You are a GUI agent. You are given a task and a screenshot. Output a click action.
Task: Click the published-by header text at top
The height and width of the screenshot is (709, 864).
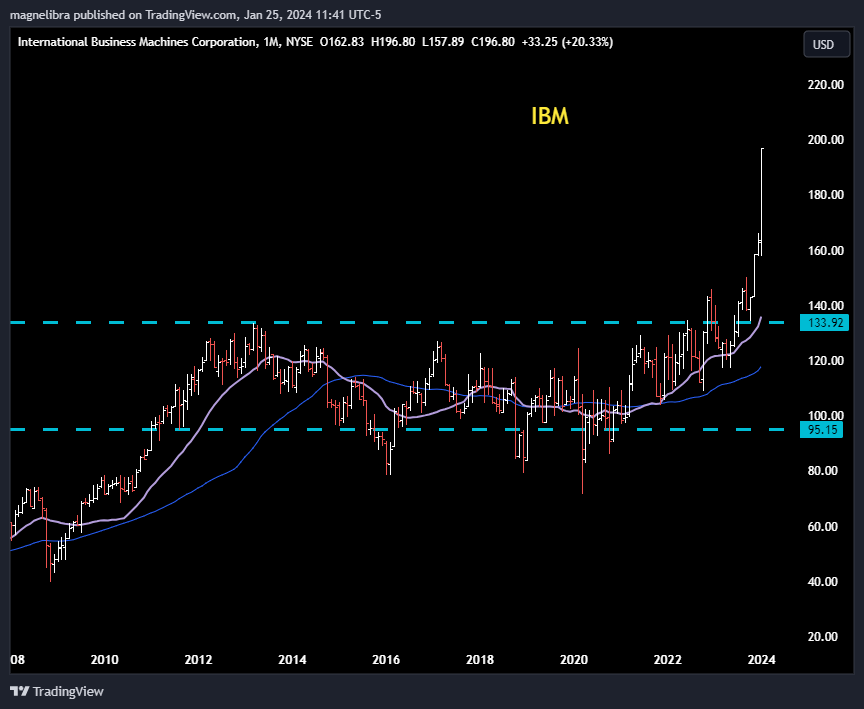(196, 15)
